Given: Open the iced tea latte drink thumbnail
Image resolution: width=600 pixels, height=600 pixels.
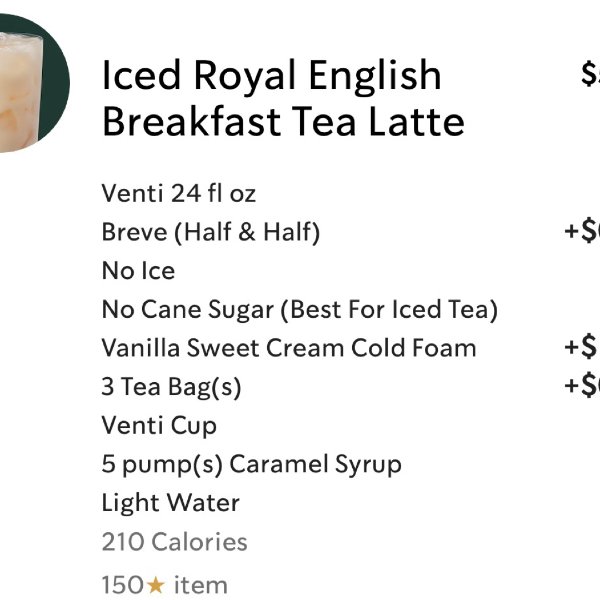Looking at the screenshot, I should tap(34, 83).
